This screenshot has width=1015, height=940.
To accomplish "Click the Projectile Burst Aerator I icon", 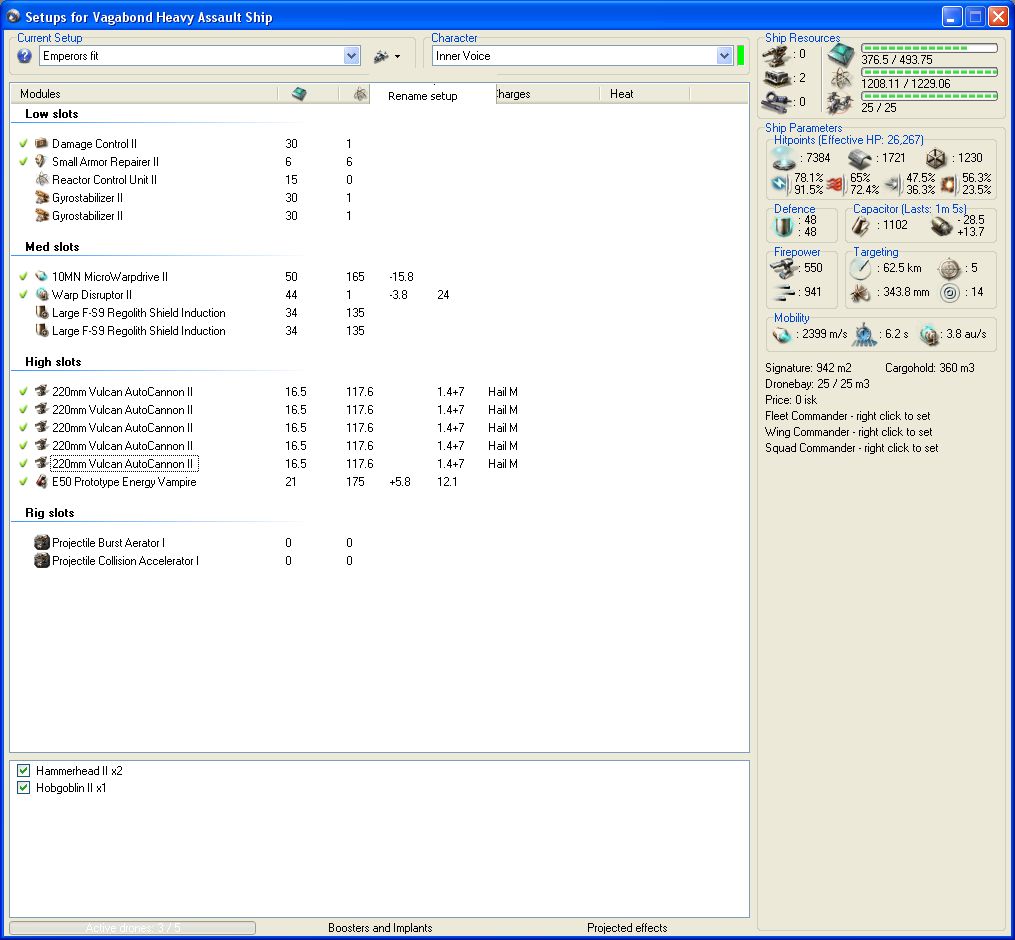I will pyautogui.click(x=41, y=543).
